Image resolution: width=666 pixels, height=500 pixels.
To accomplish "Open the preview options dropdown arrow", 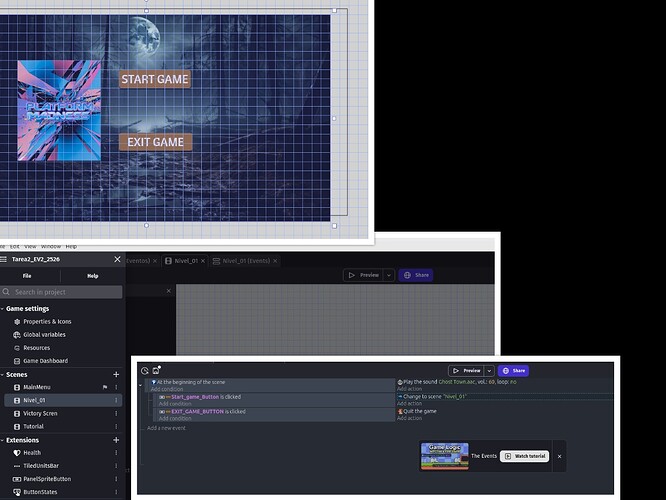I will coord(489,371).
